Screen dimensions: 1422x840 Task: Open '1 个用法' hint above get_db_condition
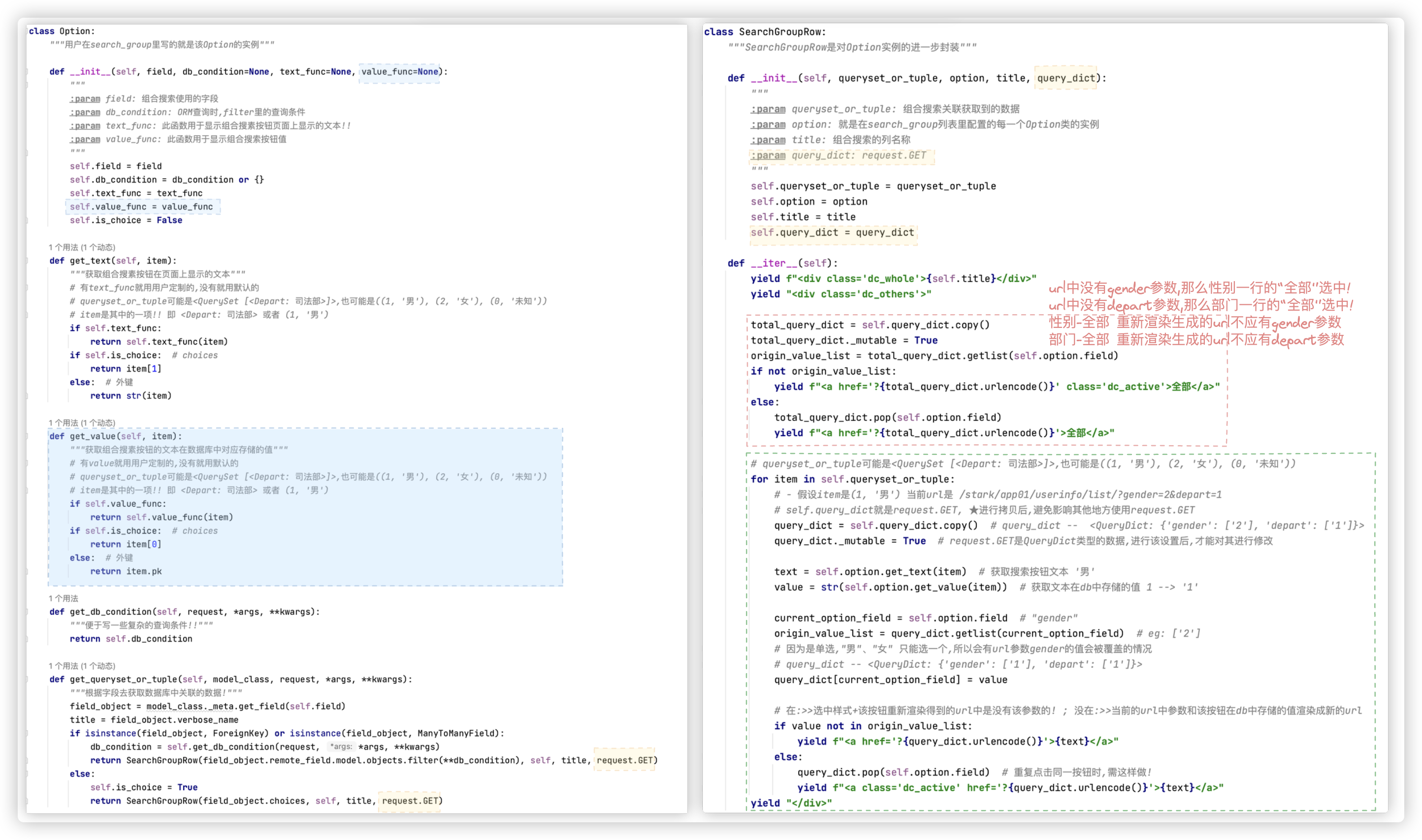[64, 598]
